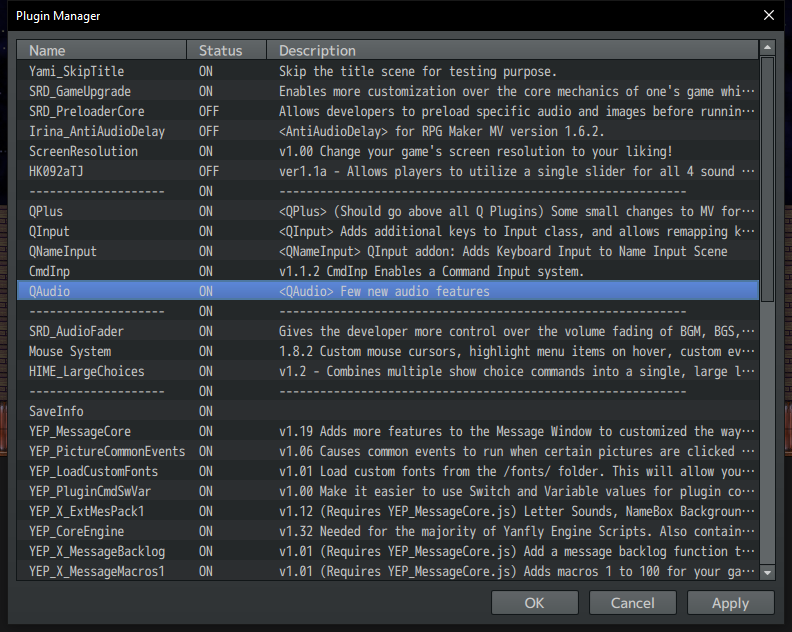Click ON status of ScreenResolution
The image size is (792, 632).
tap(206, 151)
